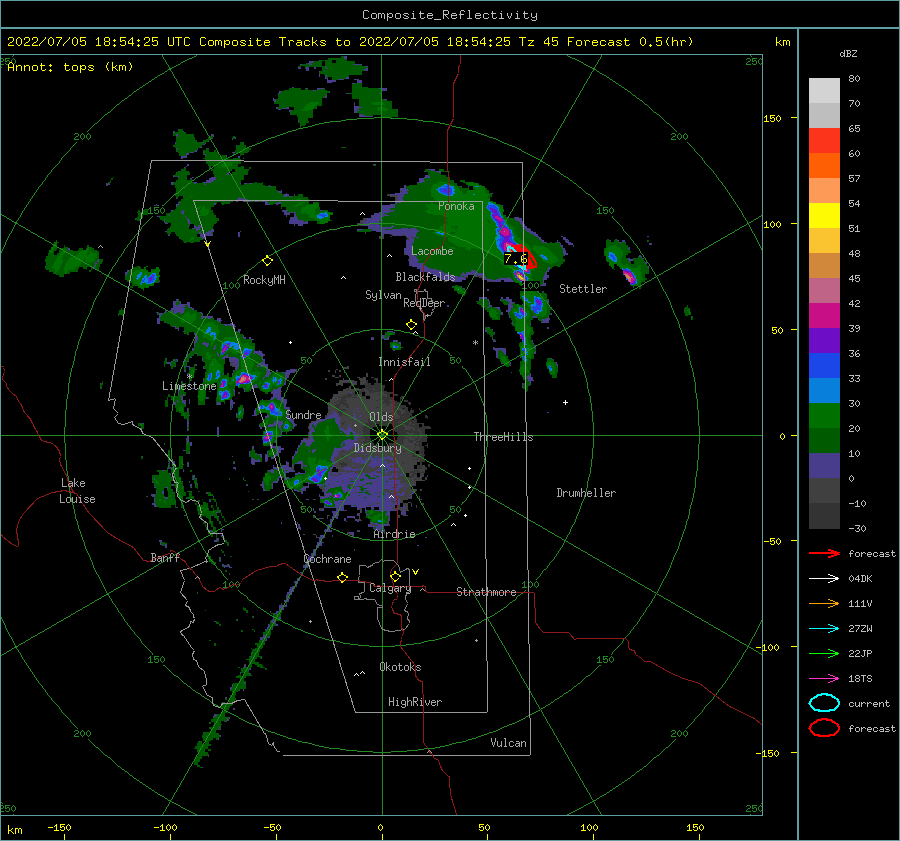Select the light gray 80–70 dBZ color band

[x=824, y=91]
